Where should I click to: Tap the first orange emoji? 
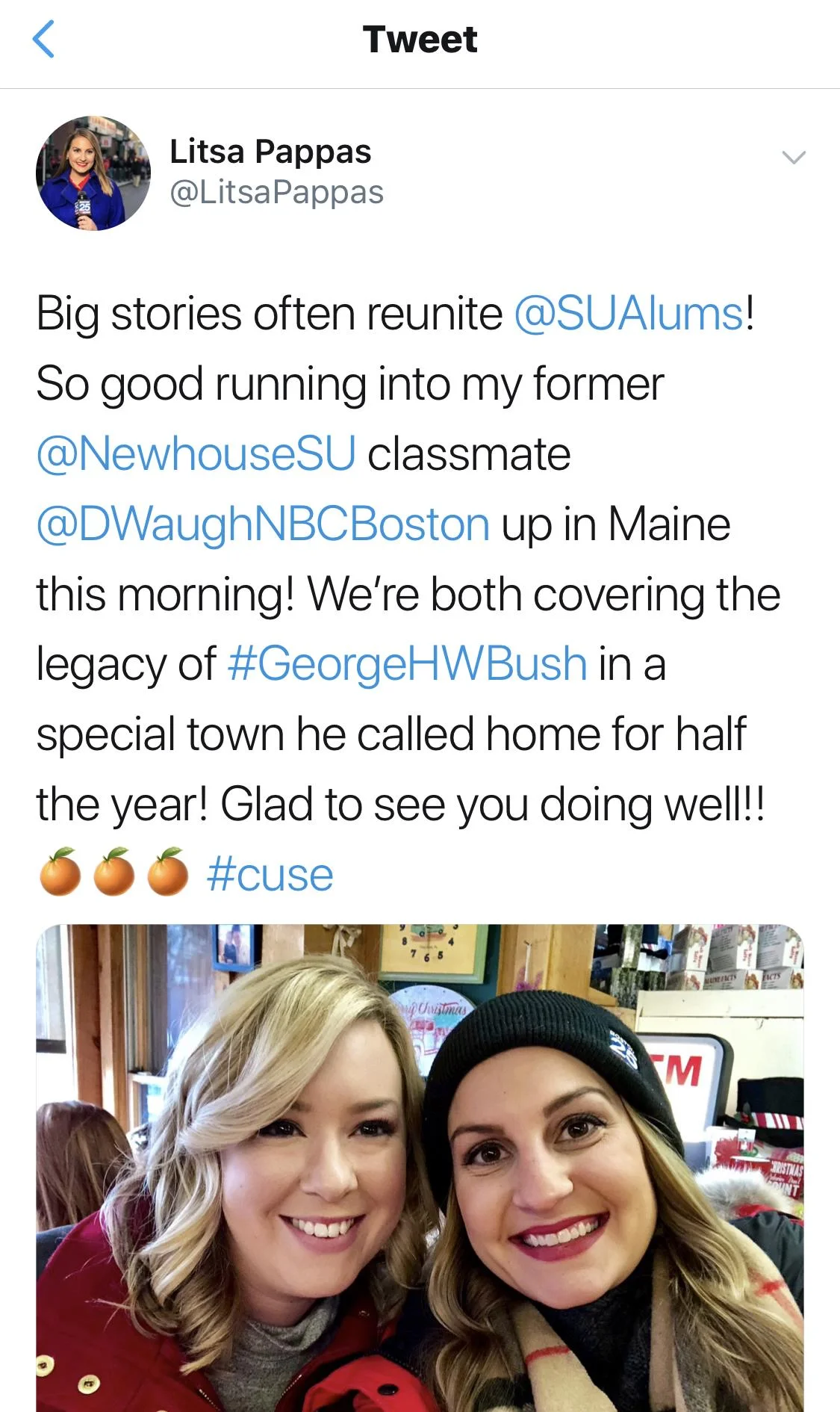coord(60,872)
